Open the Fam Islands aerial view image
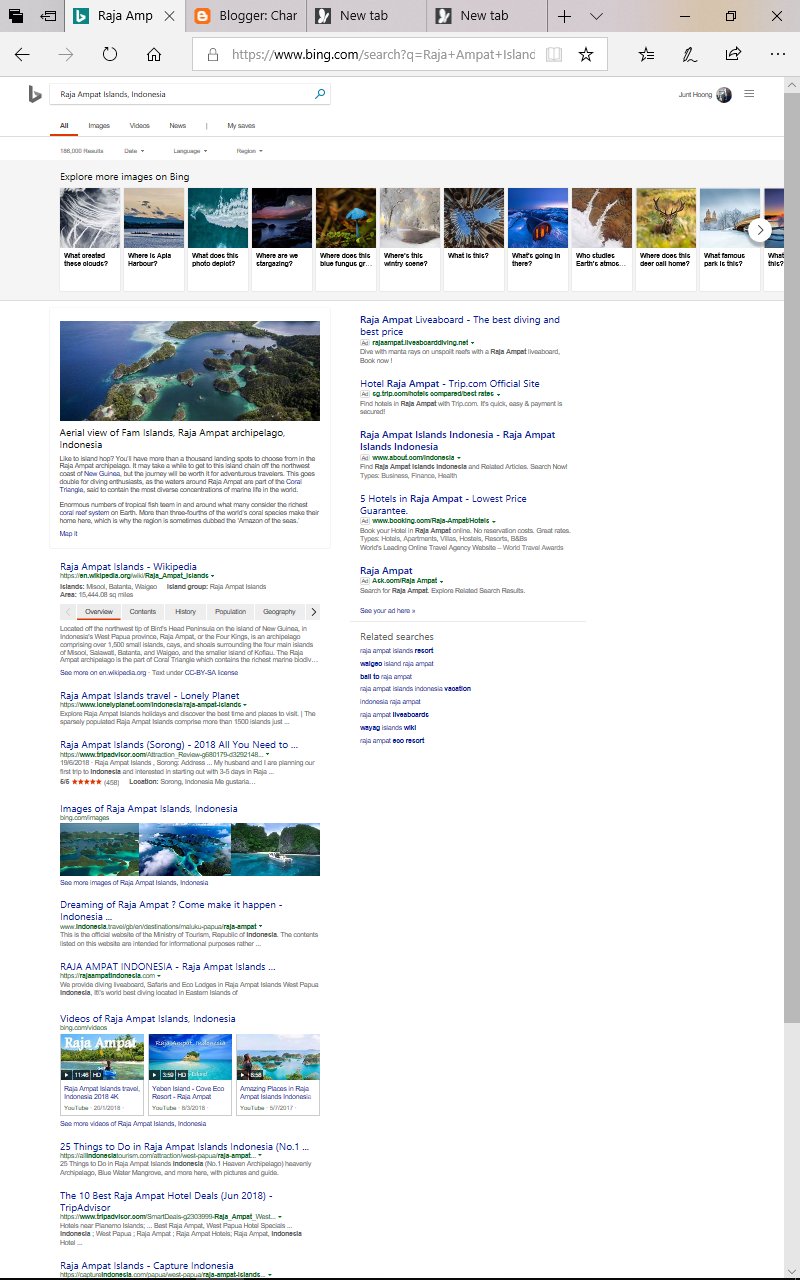 click(190, 371)
